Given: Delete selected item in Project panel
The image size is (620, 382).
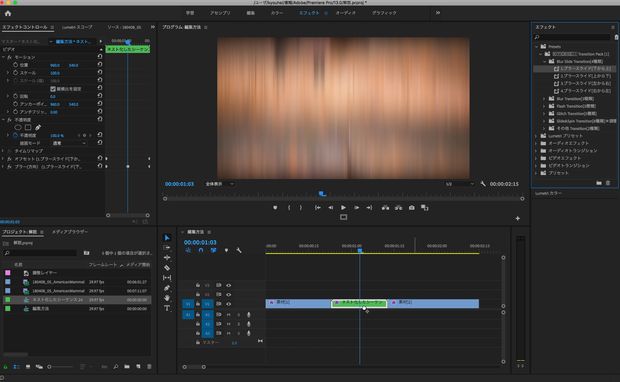Looking at the screenshot, I should [149, 367].
